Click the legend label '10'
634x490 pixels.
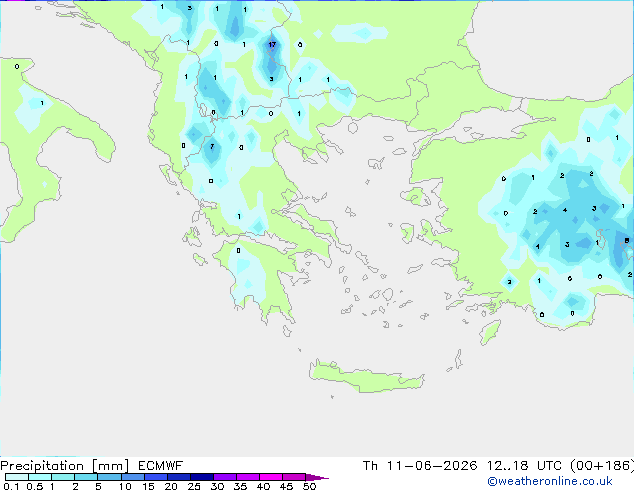(x=125, y=486)
